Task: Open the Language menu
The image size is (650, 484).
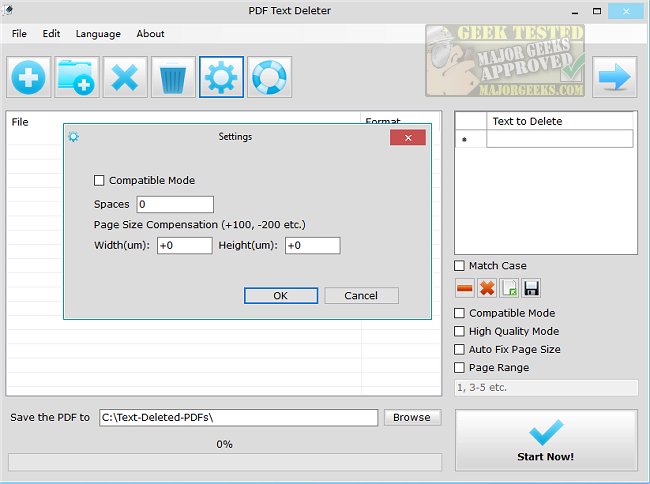Action: pyautogui.click(x=98, y=34)
